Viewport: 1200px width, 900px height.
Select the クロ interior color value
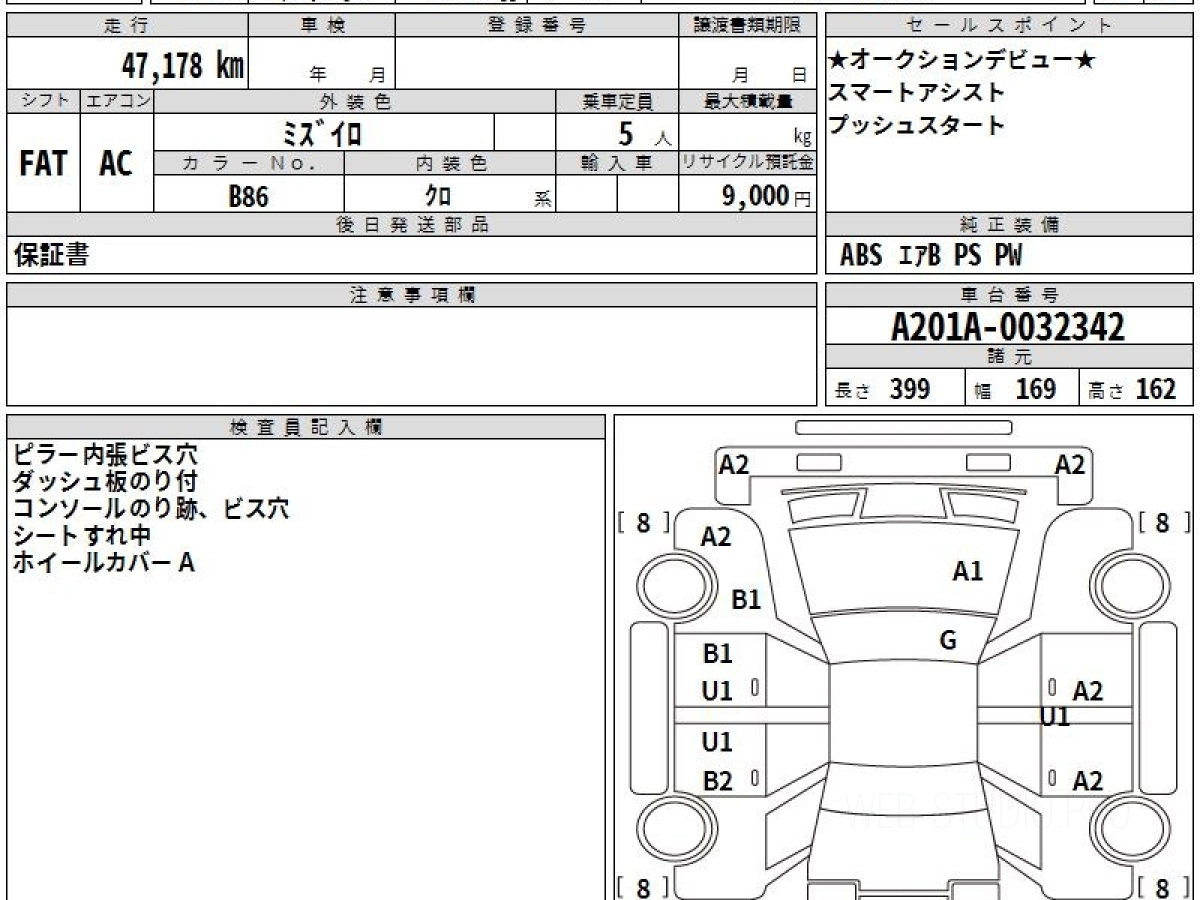(x=438, y=196)
